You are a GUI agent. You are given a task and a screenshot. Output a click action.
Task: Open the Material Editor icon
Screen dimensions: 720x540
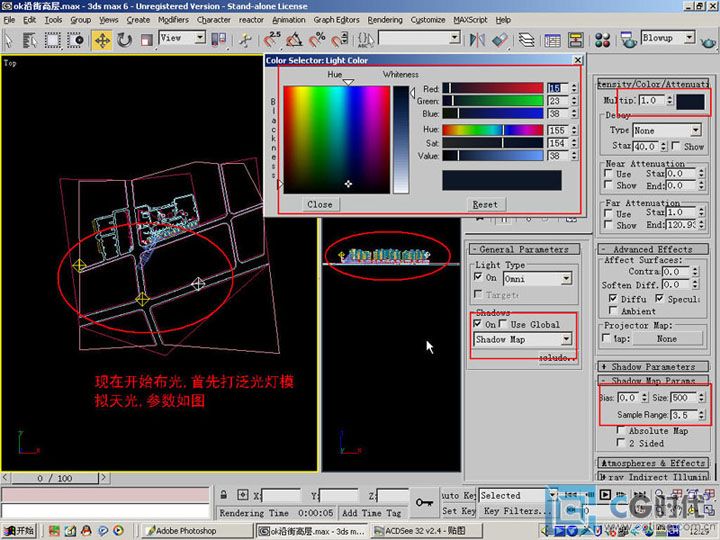click(602, 40)
